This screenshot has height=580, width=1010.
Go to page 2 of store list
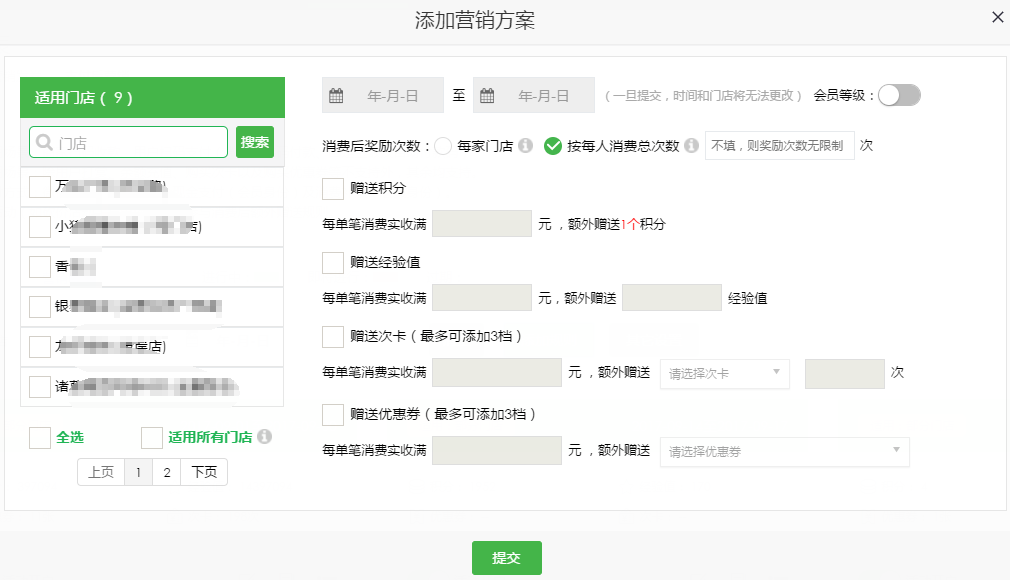[x=166, y=472]
